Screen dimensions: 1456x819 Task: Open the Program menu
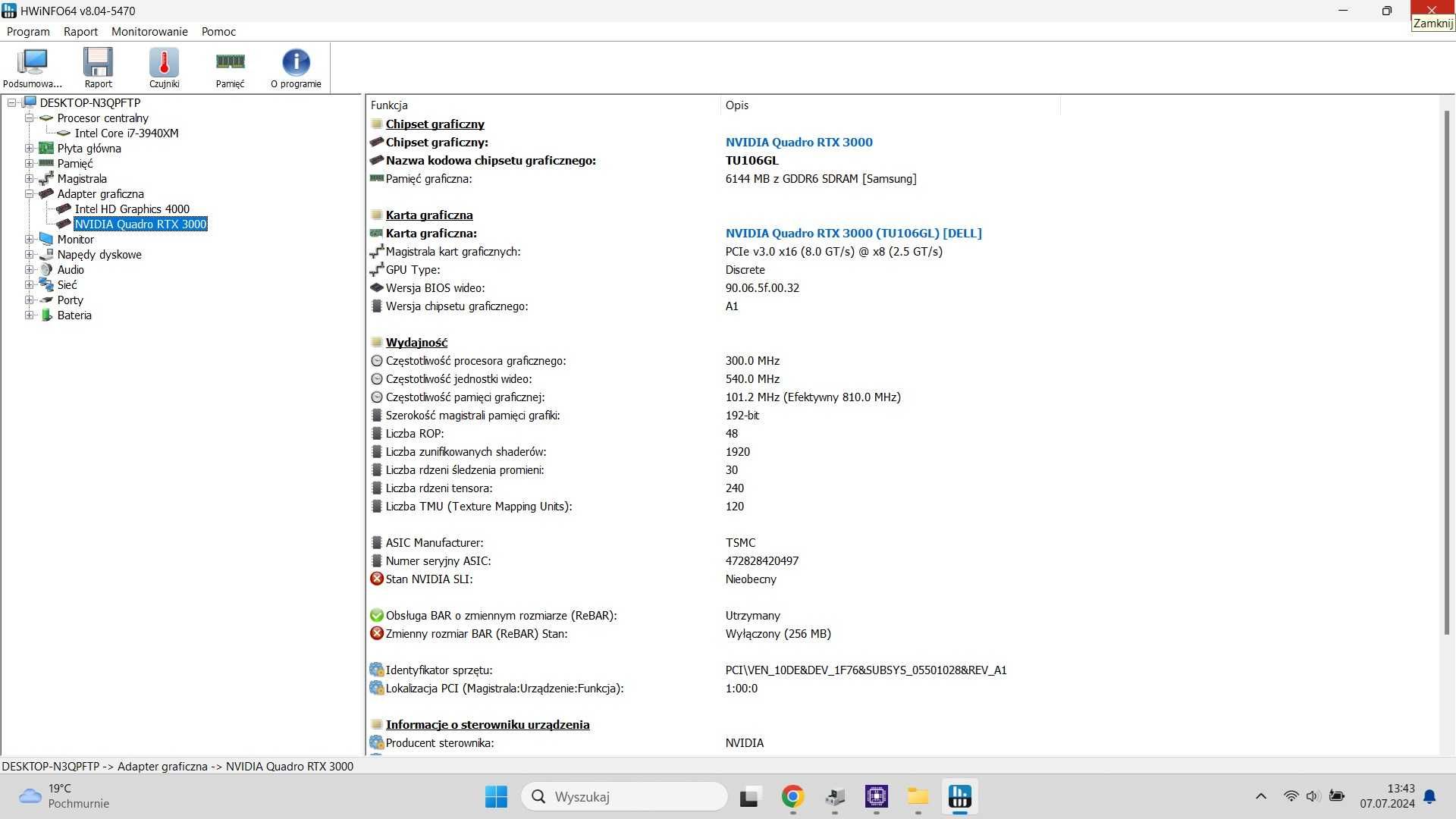coord(28,32)
